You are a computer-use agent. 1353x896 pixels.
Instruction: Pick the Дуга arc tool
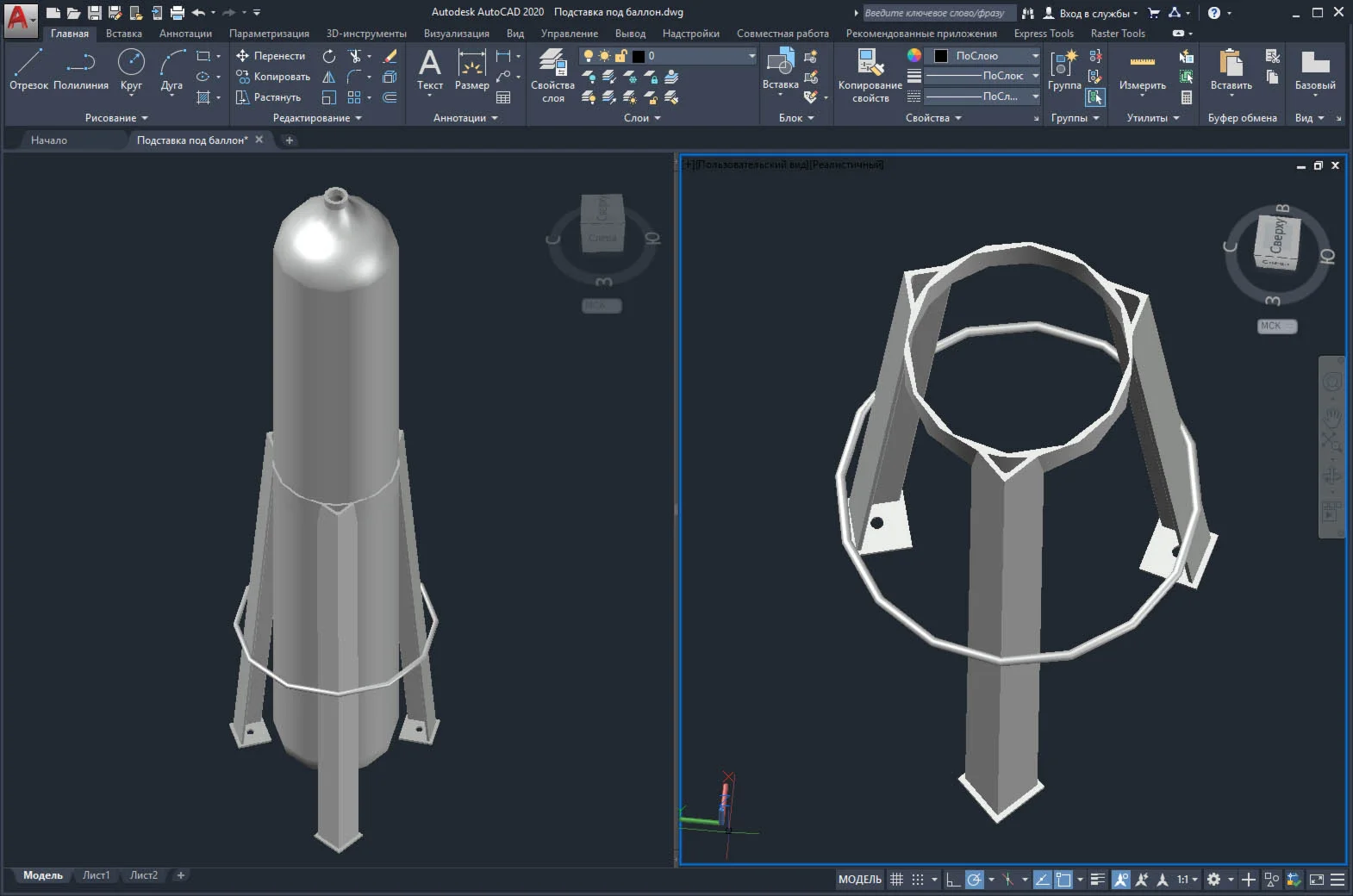pos(171,69)
